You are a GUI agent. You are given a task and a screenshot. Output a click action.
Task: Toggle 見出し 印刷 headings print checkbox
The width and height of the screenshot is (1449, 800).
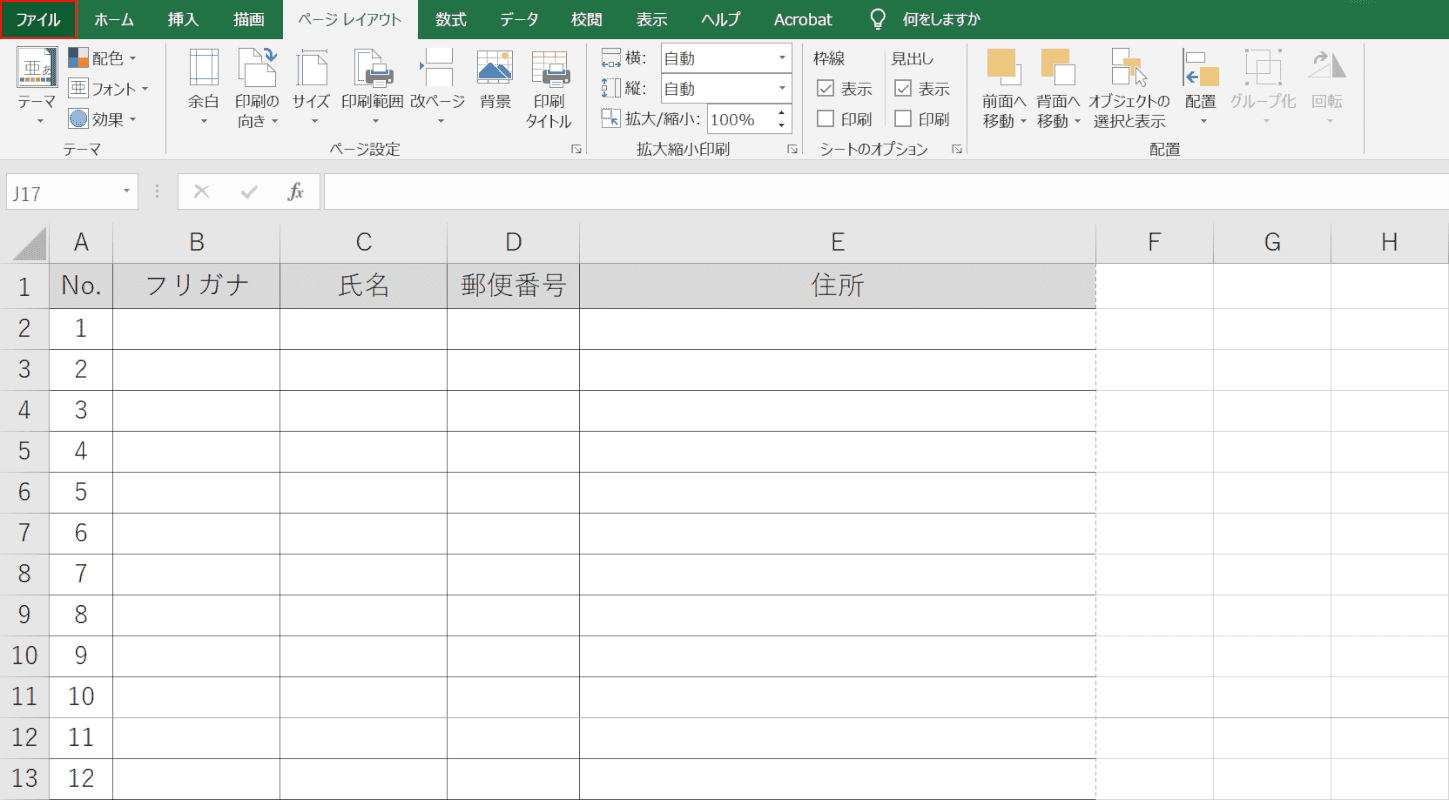pyautogui.click(x=903, y=119)
